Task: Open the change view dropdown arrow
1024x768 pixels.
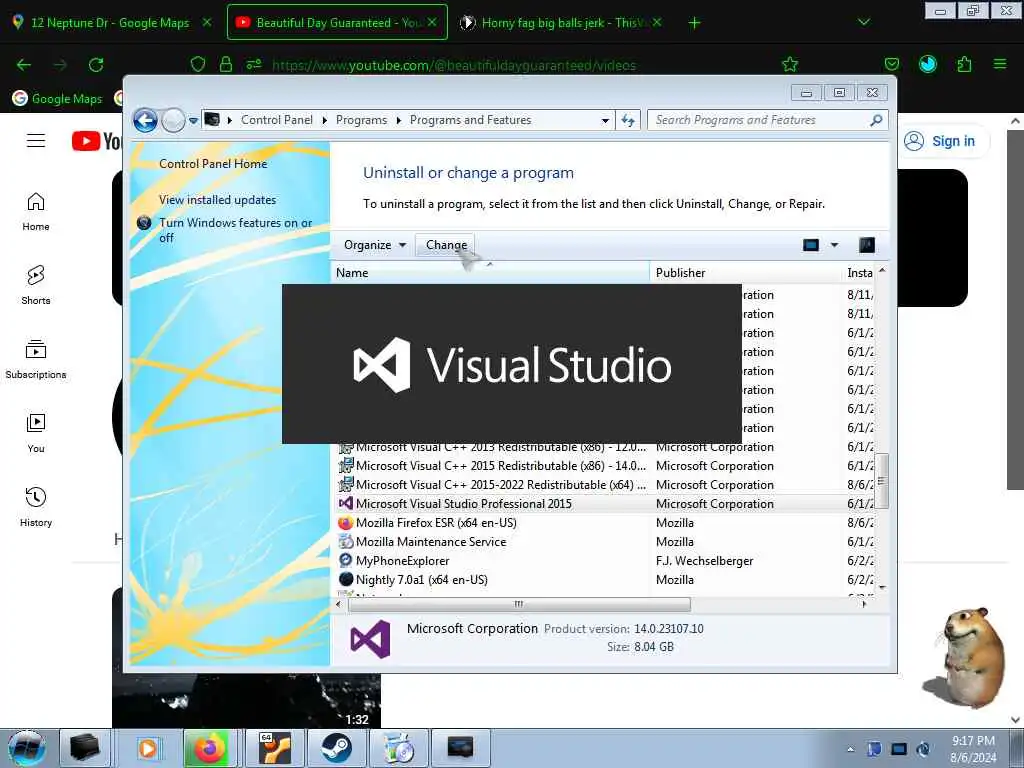Action: coord(834,245)
